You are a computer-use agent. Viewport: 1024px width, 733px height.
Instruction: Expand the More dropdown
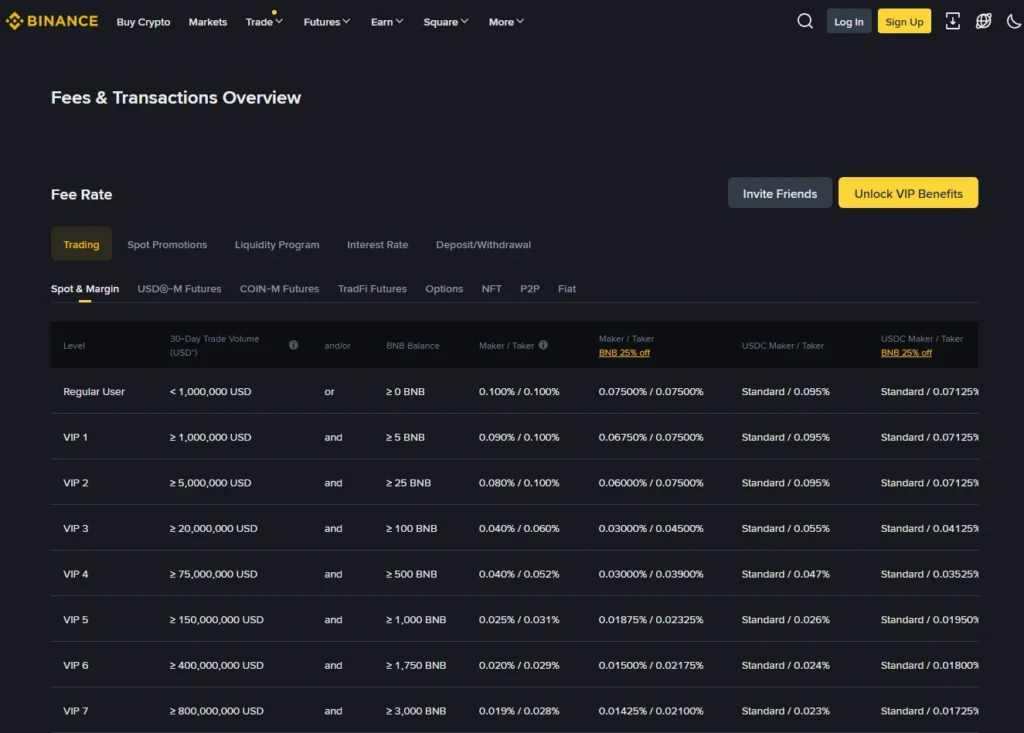click(506, 22)
